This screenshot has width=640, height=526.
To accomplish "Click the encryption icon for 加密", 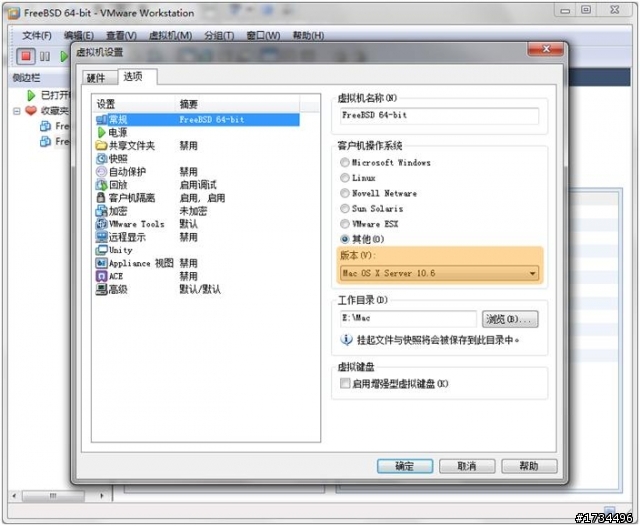I will [x=101, y=211].
